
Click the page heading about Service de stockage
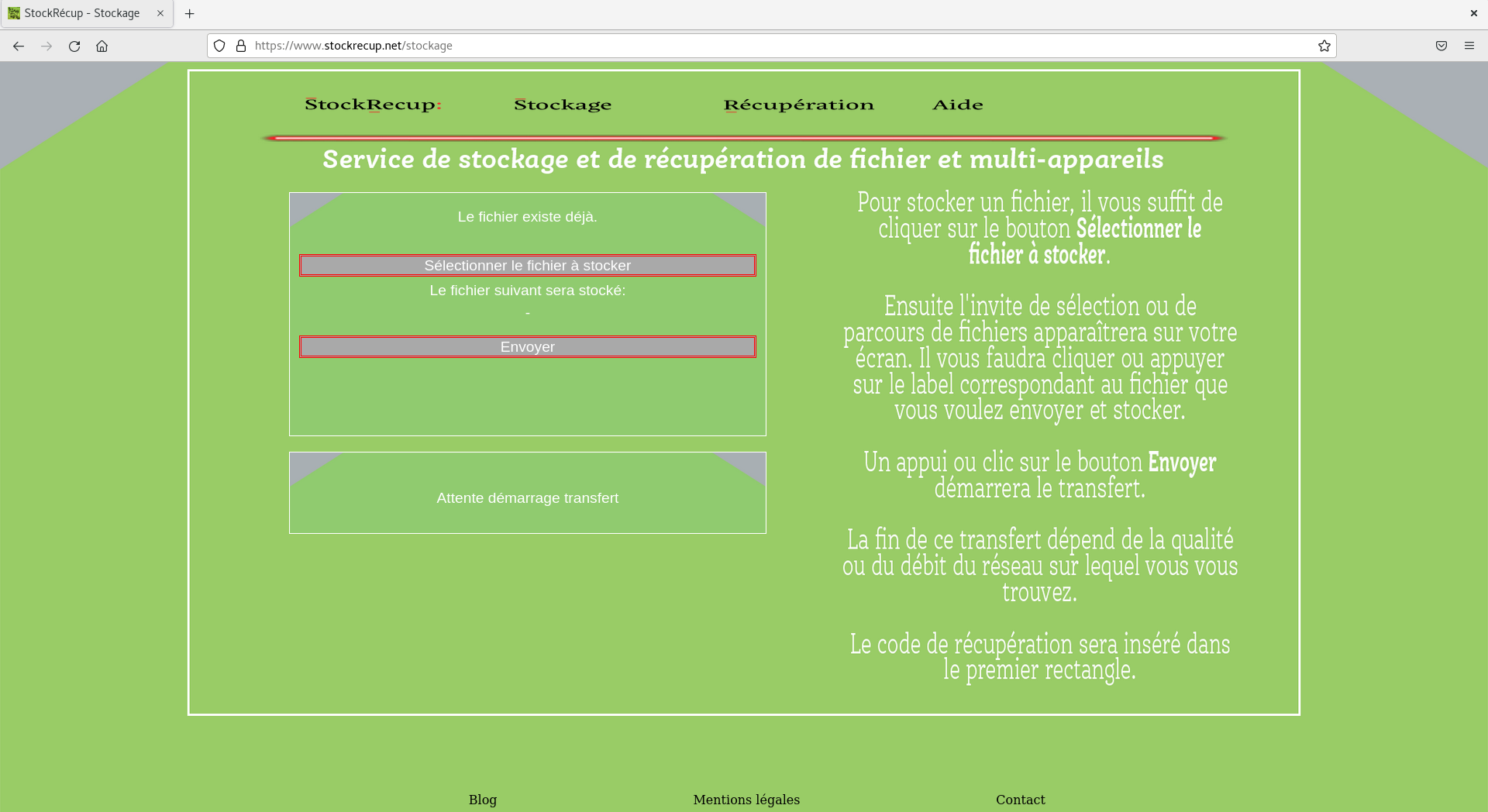tap(743, 160)
